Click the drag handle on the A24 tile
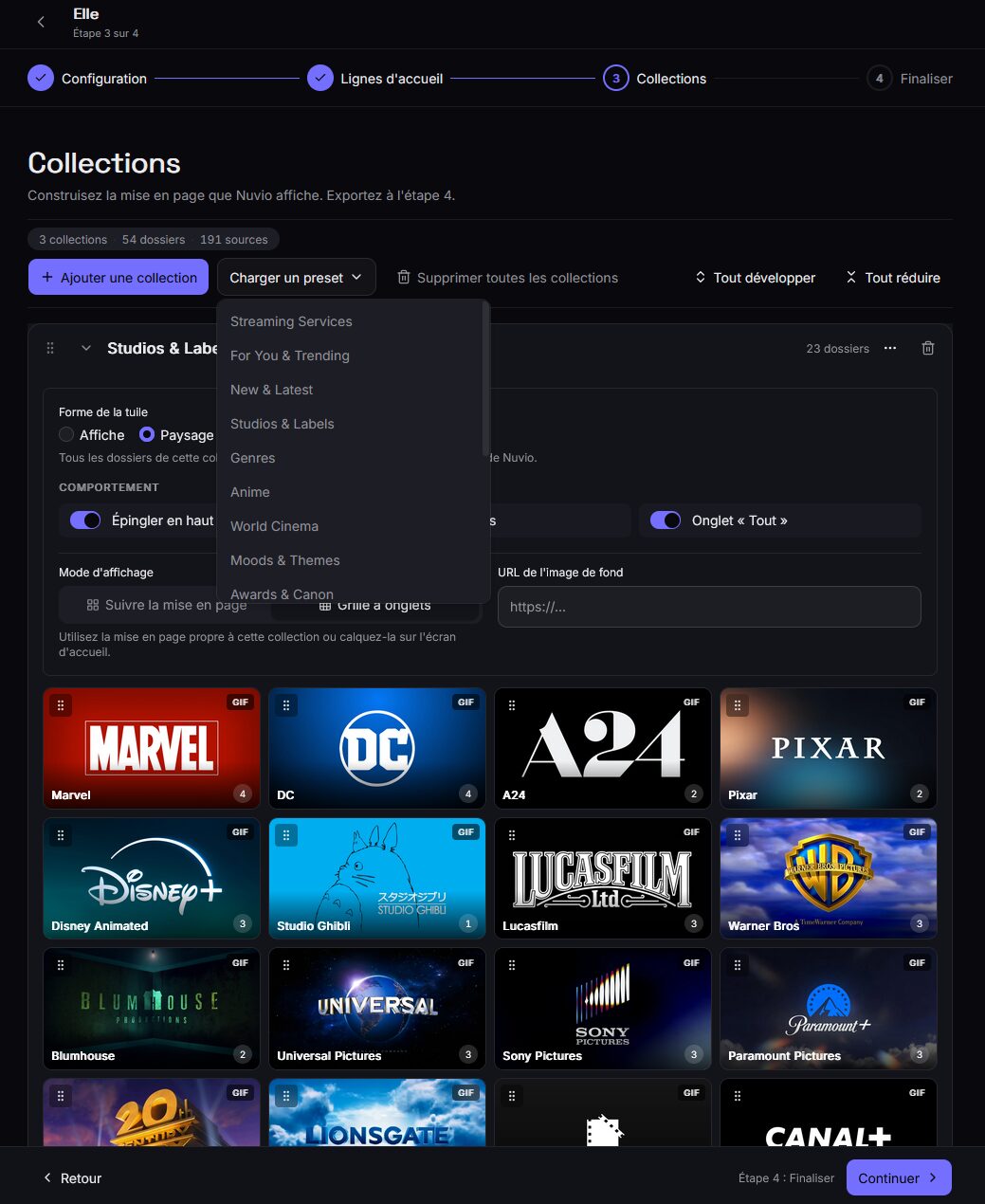Screen dimensions: 985x1204 coord(512,705)
